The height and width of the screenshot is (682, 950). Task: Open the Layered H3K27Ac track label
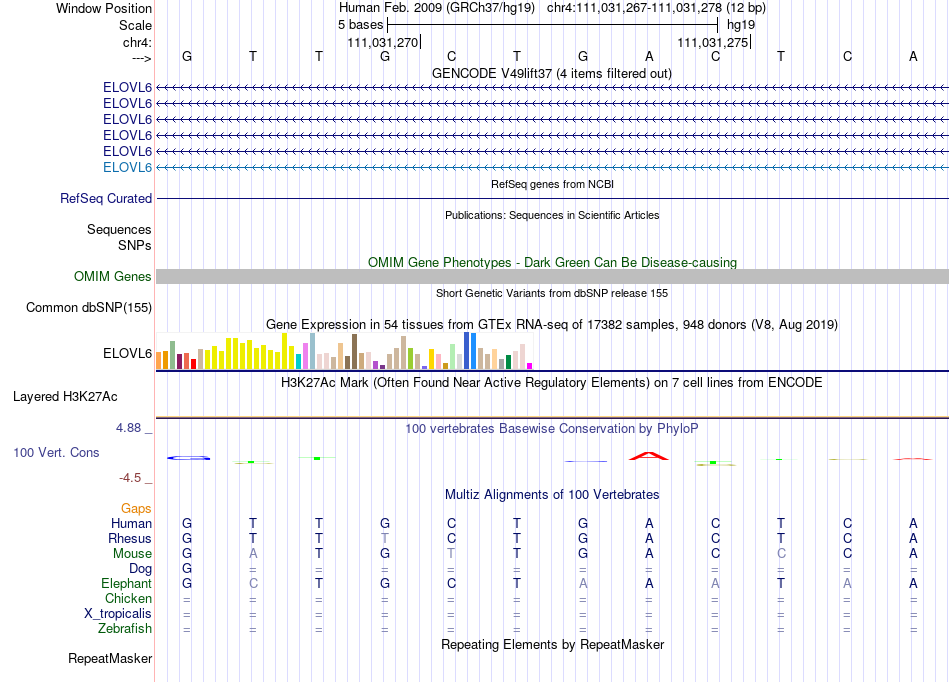65,397
